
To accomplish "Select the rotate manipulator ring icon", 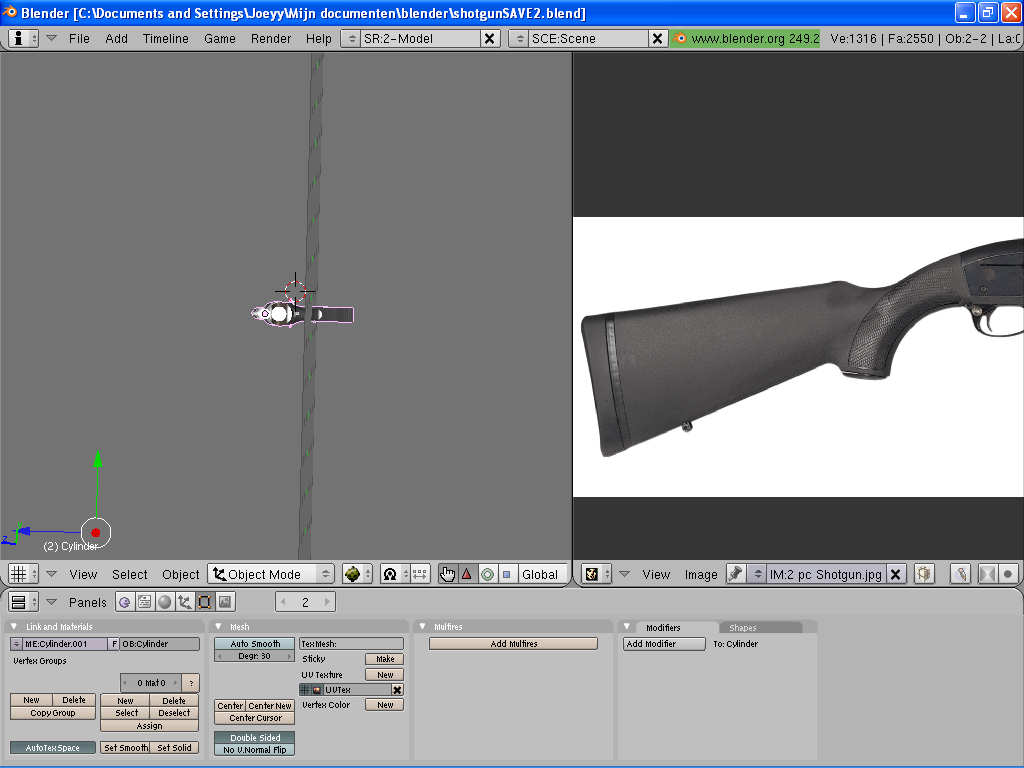I will (487, 574).
